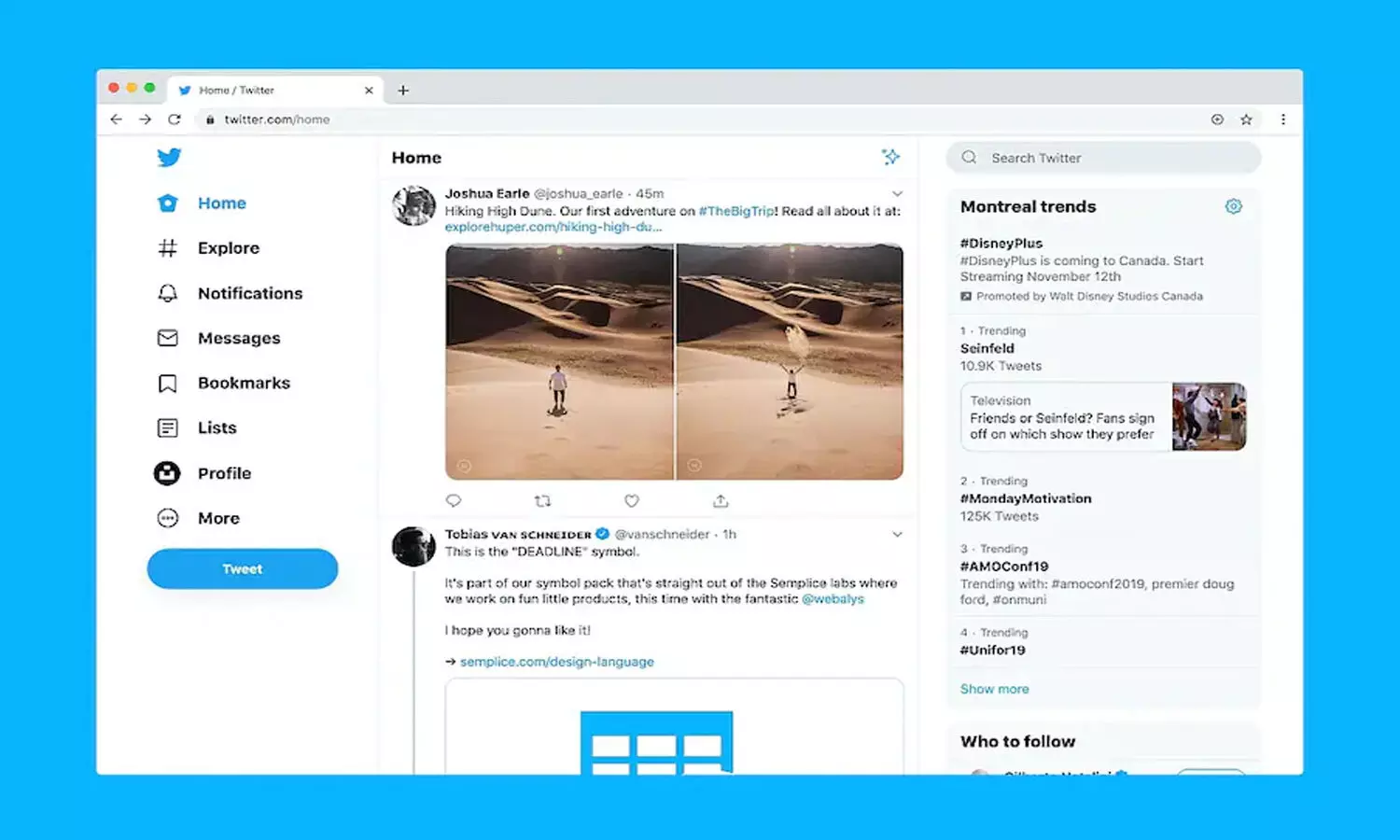Open Chrome's three-dot menu

(1283, 119)
